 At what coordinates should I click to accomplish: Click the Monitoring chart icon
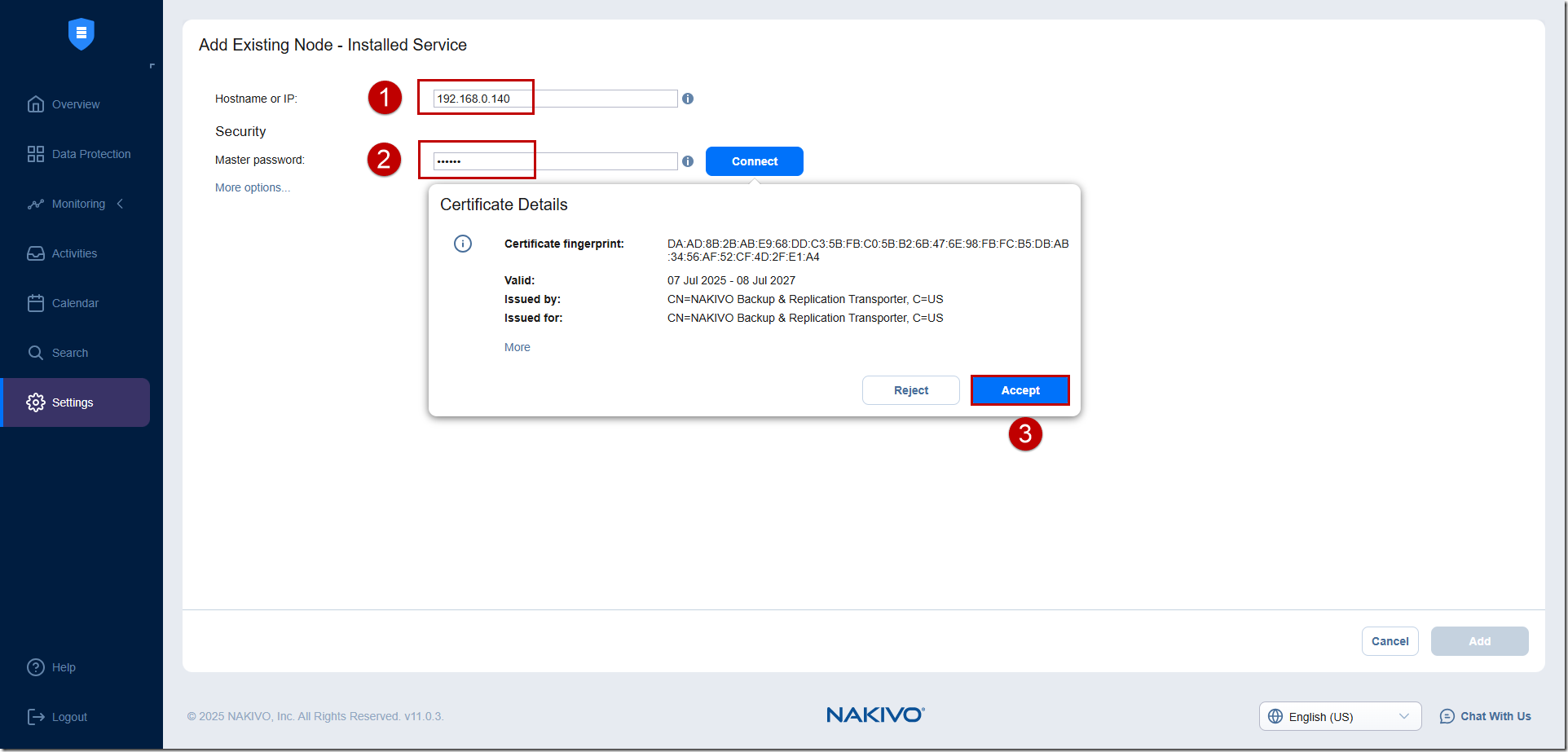[35, 204]
